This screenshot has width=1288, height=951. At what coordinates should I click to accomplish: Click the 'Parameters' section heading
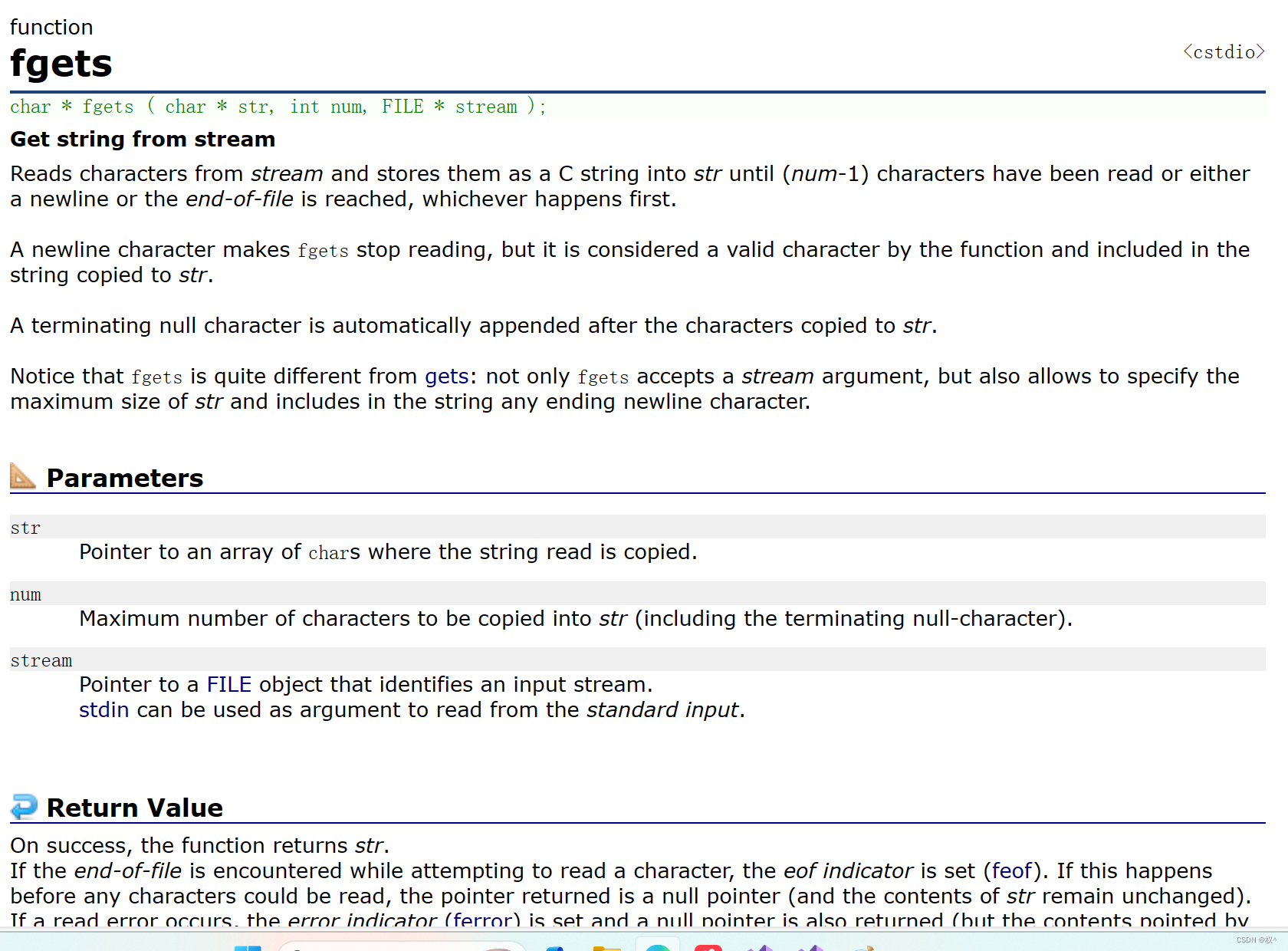(125, 478)
